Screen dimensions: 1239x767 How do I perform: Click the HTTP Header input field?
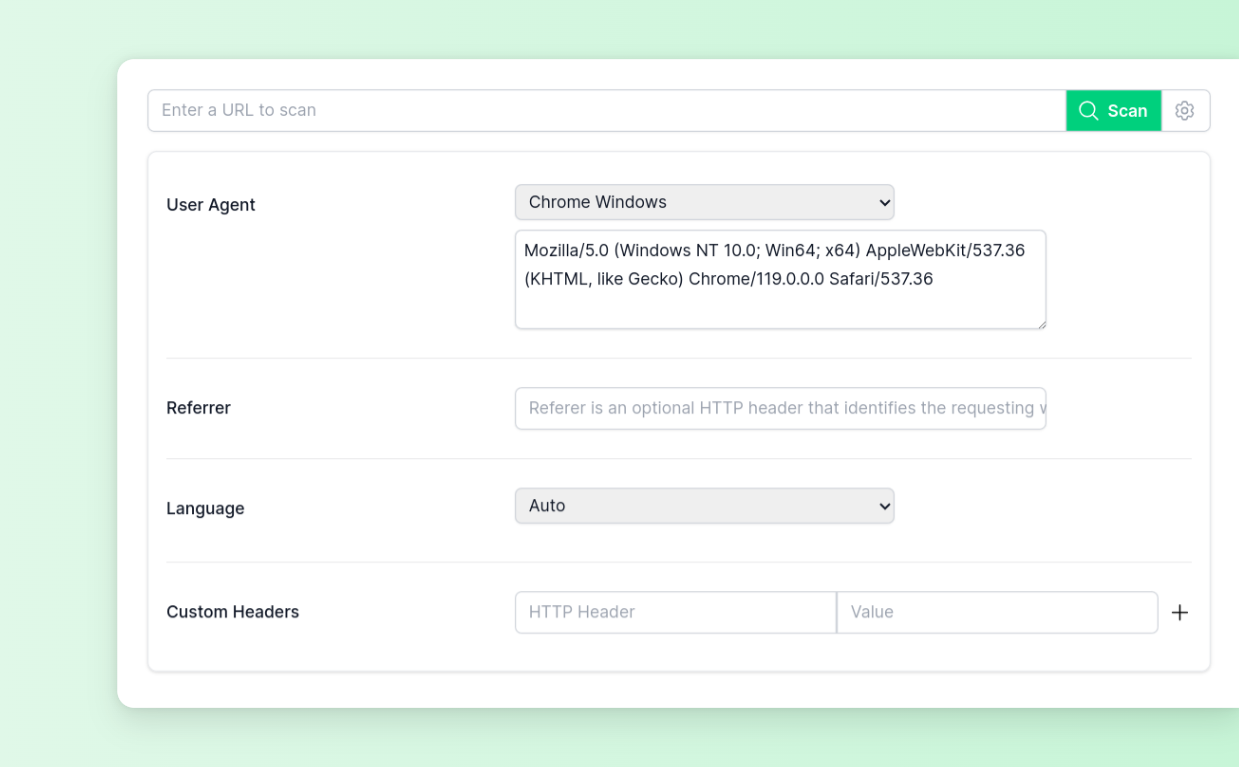pos(675,612)
